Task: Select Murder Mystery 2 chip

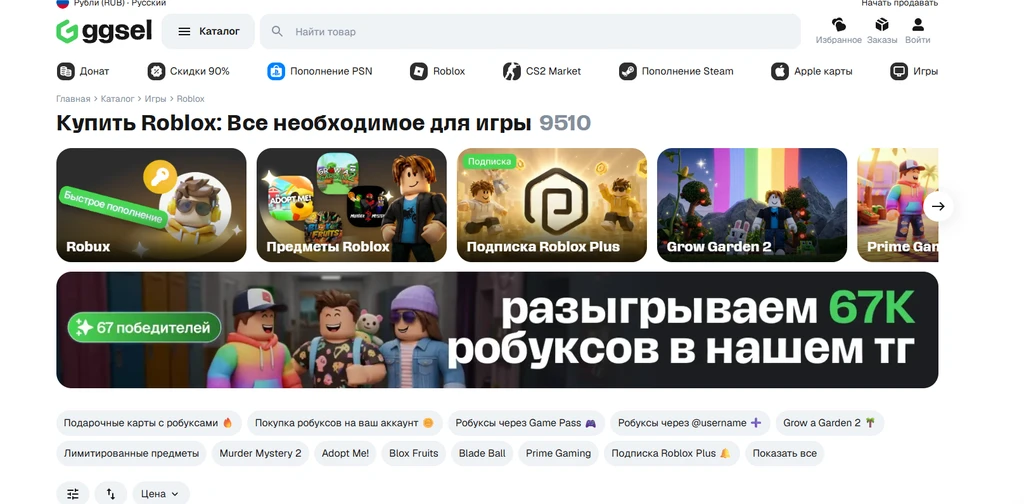Action: [261, 453]
